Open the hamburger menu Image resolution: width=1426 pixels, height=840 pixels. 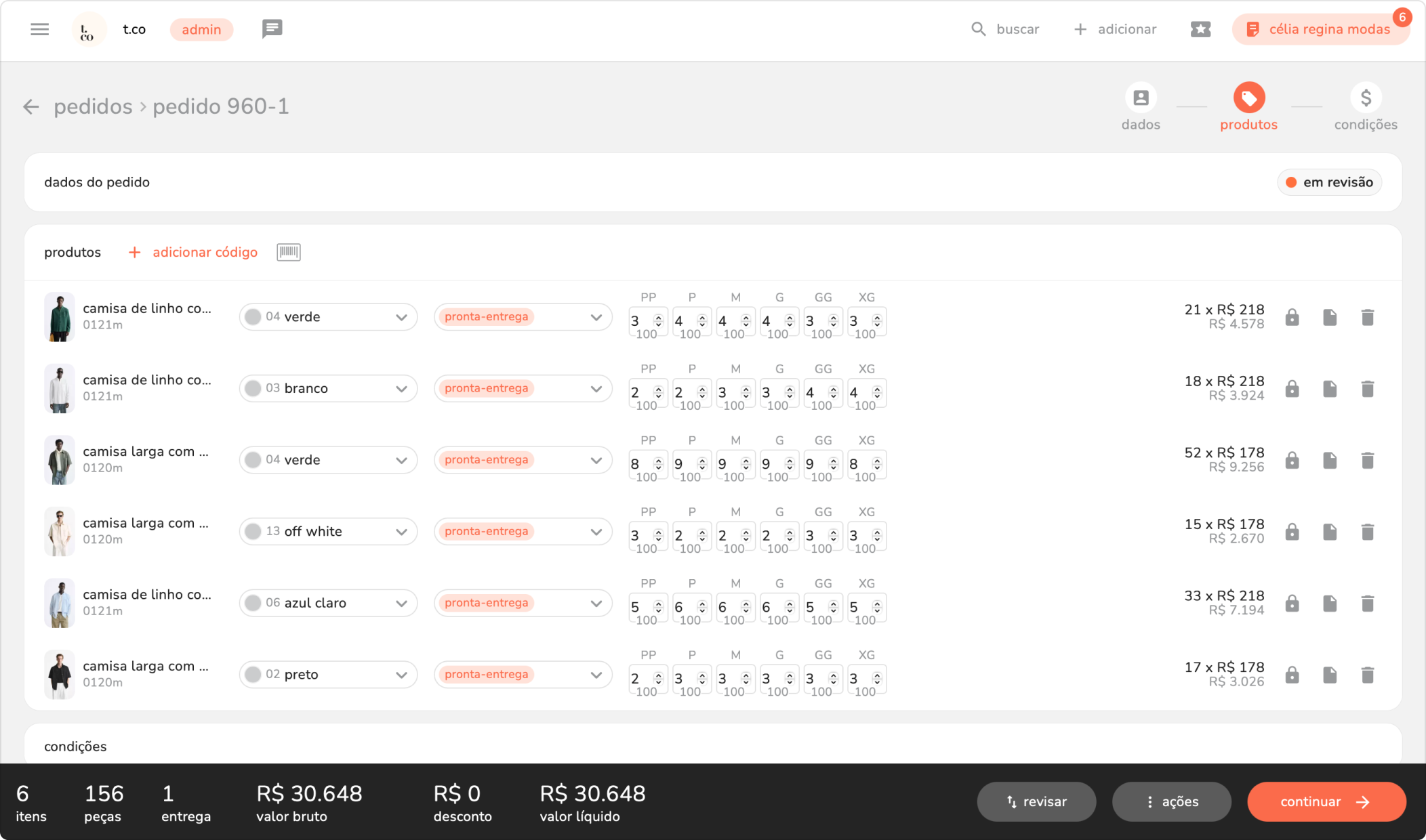[x=39, y=29]
